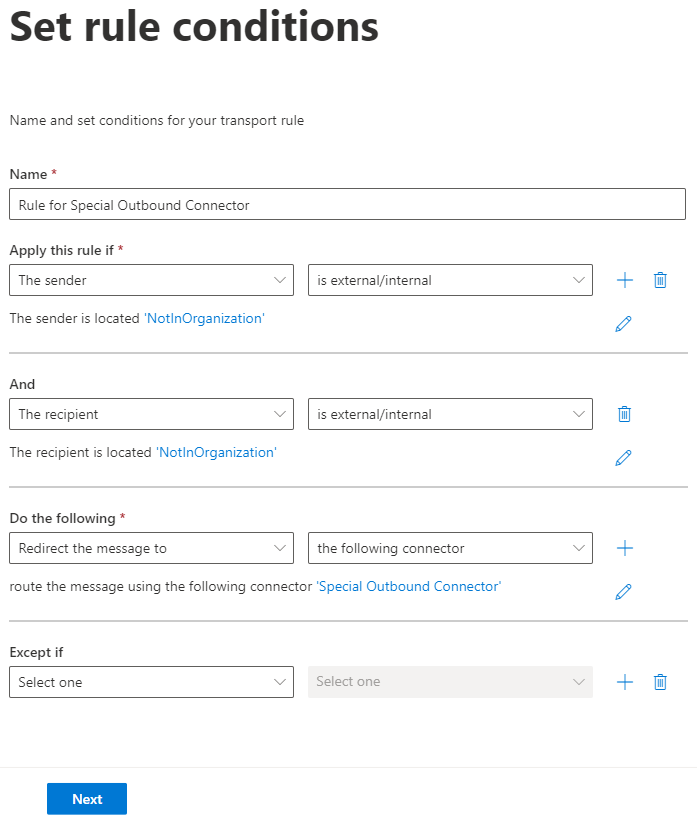The image size is (697, 823).
Task: Expand the sender 'is external/internal' dropdown
Action: pyautogui.click(x=450, y=280)
